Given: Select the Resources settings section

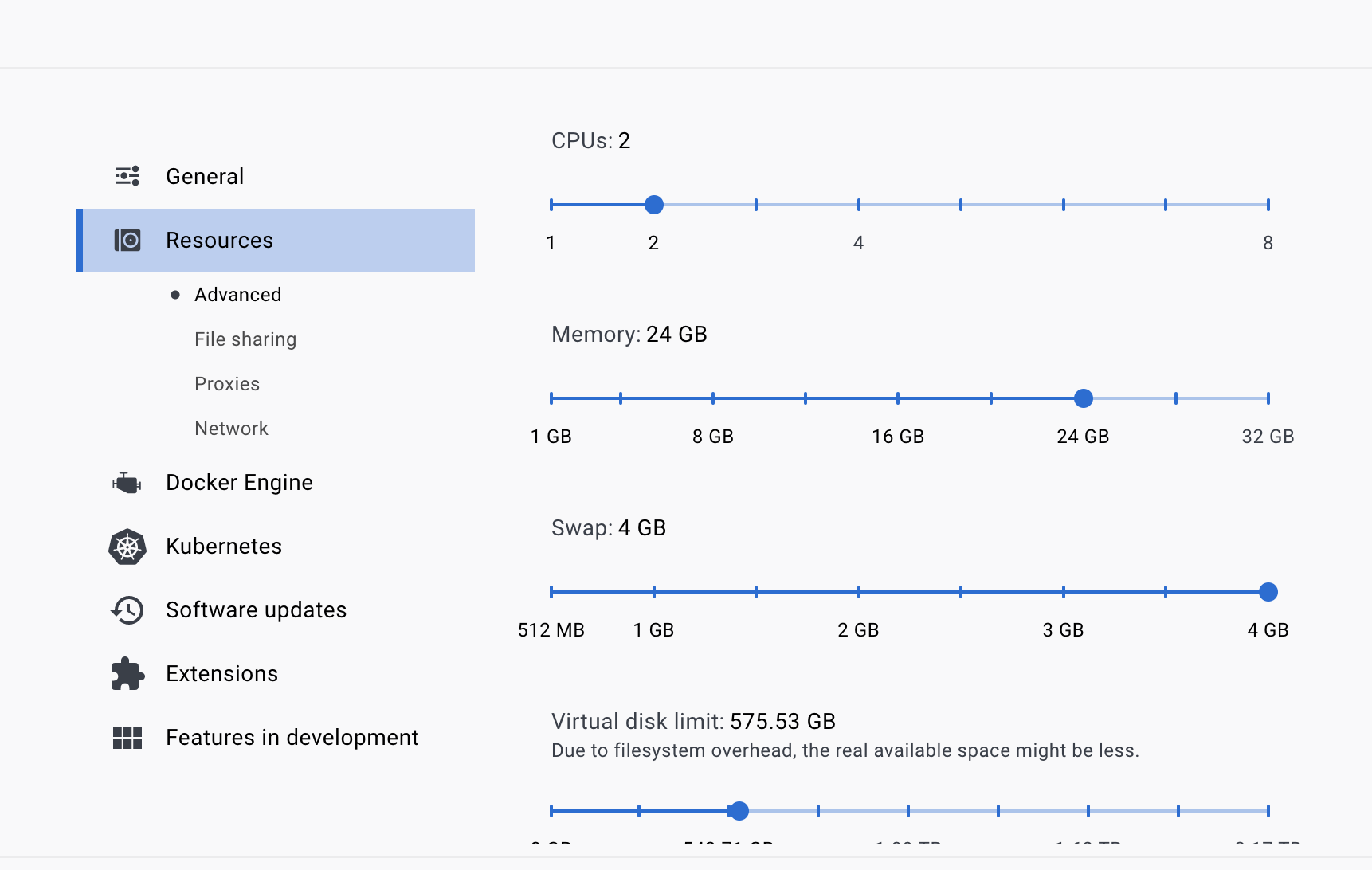Looking at the screenshot, I should [x=276, y=241].
